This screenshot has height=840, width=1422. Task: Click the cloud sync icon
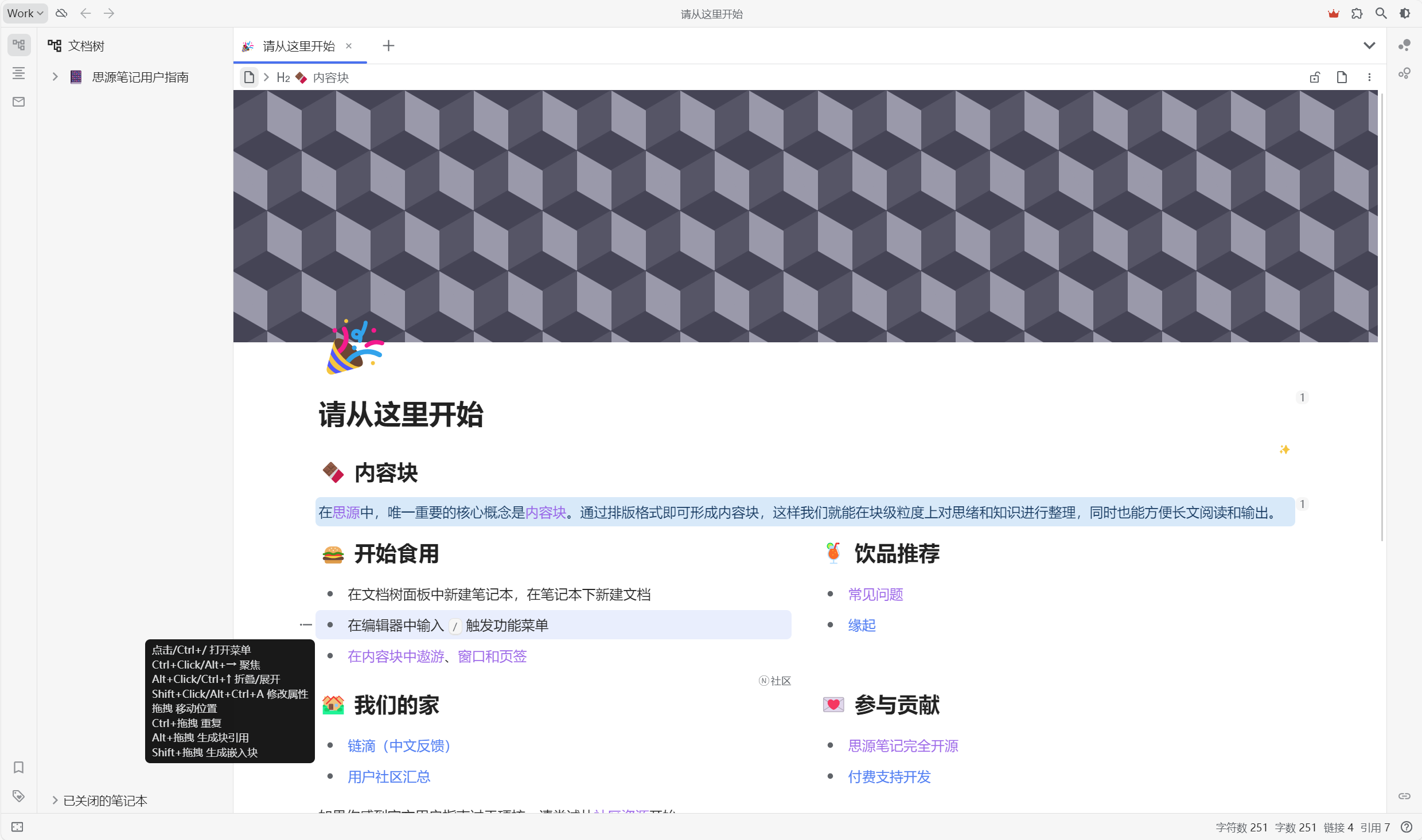(61, 13)
